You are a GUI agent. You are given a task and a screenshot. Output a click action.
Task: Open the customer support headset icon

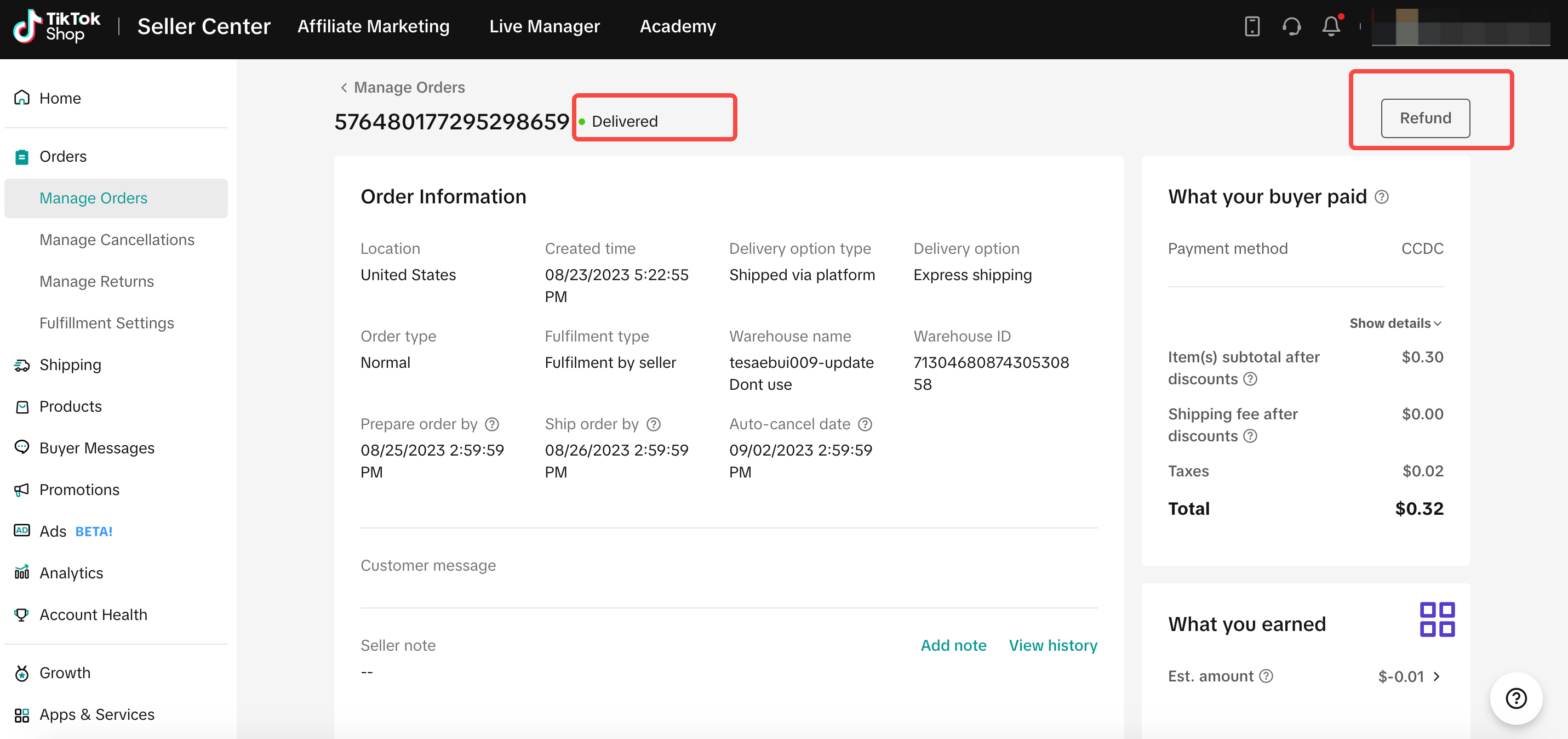1291,26
